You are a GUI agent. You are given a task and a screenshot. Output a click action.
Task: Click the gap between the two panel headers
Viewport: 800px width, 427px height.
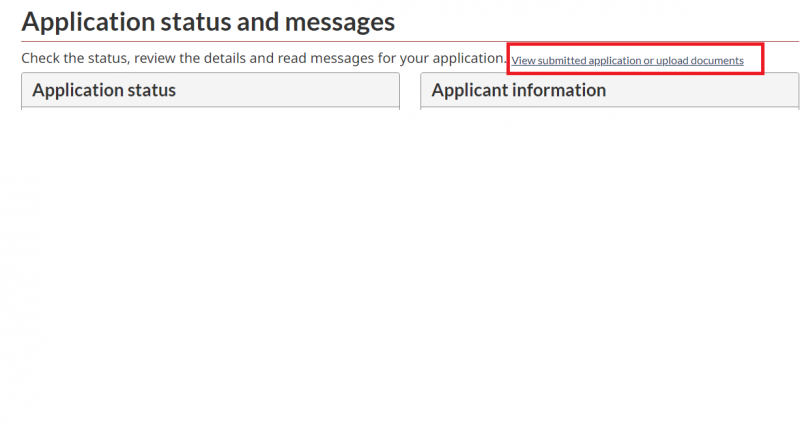[410, 91]
